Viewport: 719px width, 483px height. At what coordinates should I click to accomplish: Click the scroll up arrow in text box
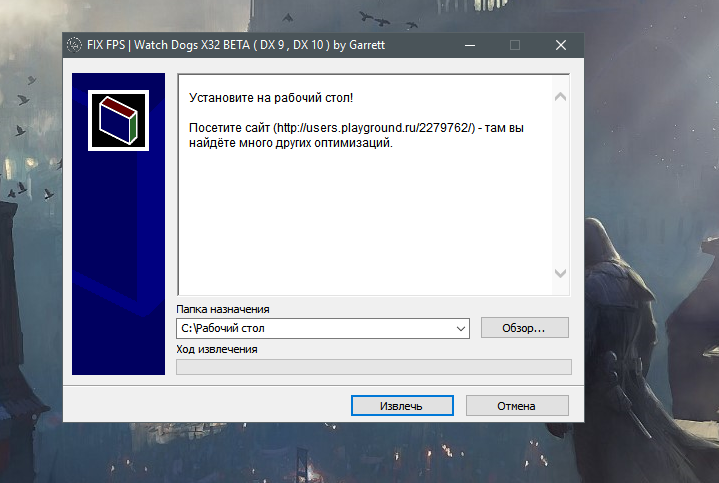coord(560,97)
